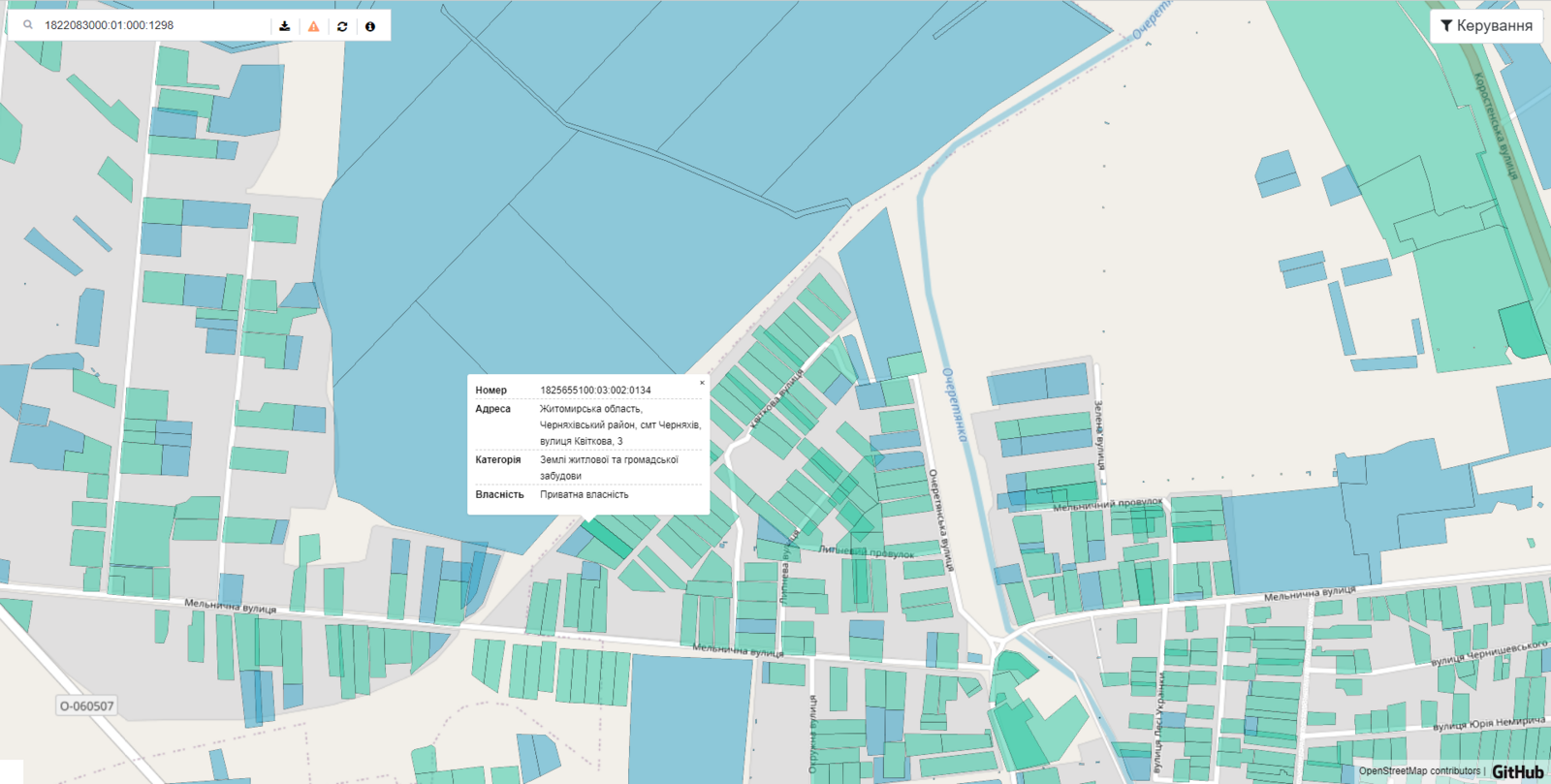Open the info circle icon
Image resolution: width=1551 pixels, height=784 pixels.
pos(370,26)
